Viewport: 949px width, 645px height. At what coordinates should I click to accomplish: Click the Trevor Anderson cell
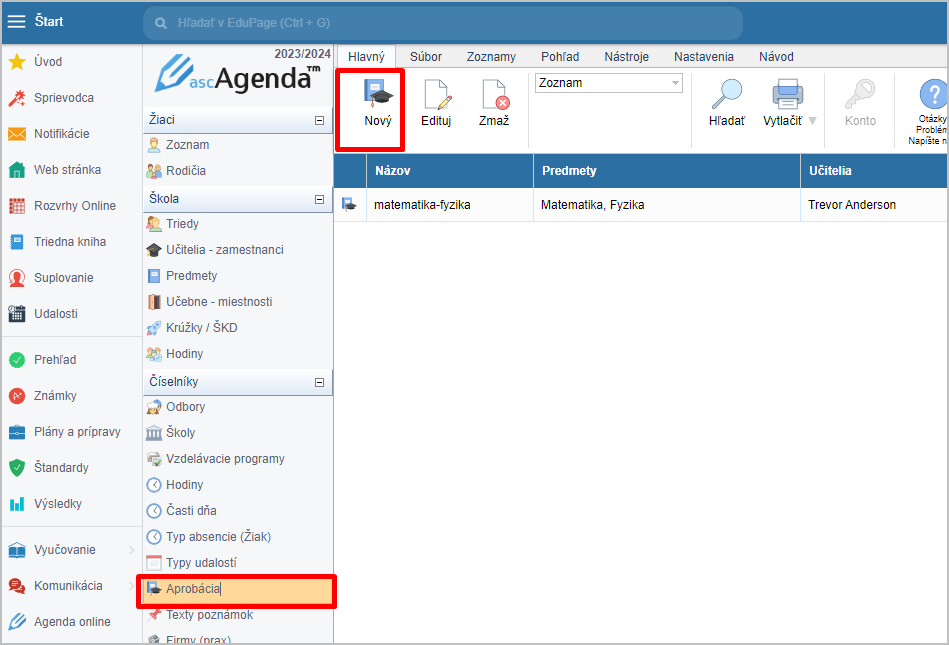(874, 205)
